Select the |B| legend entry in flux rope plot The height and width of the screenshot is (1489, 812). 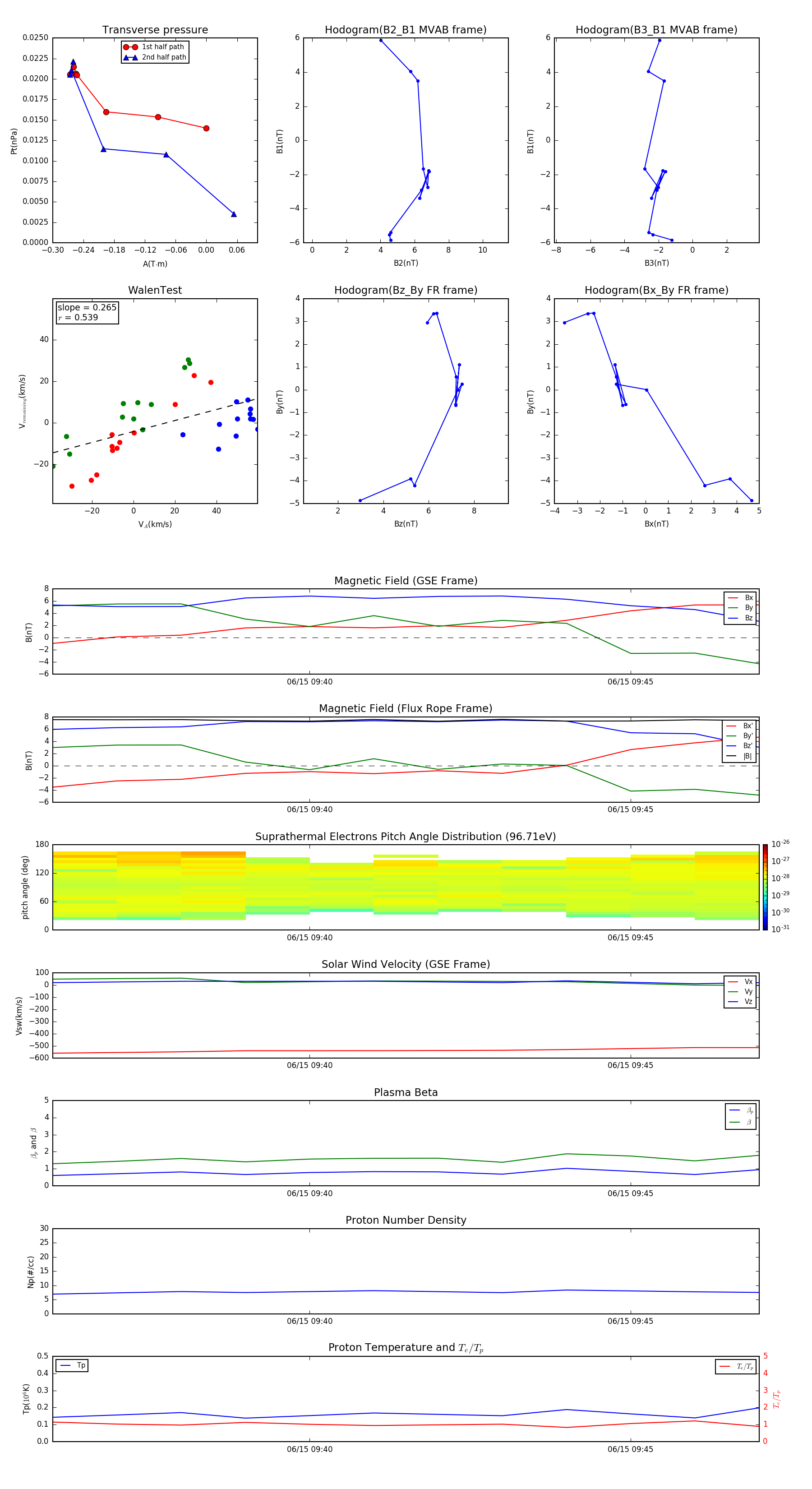740,756
